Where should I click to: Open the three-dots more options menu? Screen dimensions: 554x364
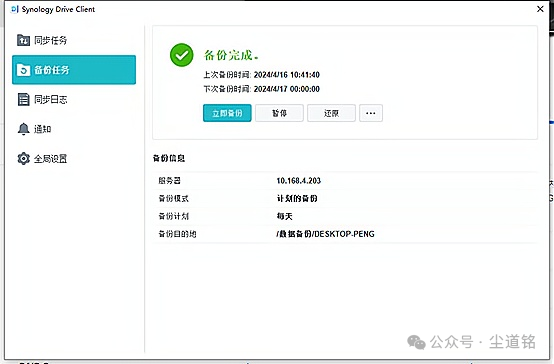point(371,113)
